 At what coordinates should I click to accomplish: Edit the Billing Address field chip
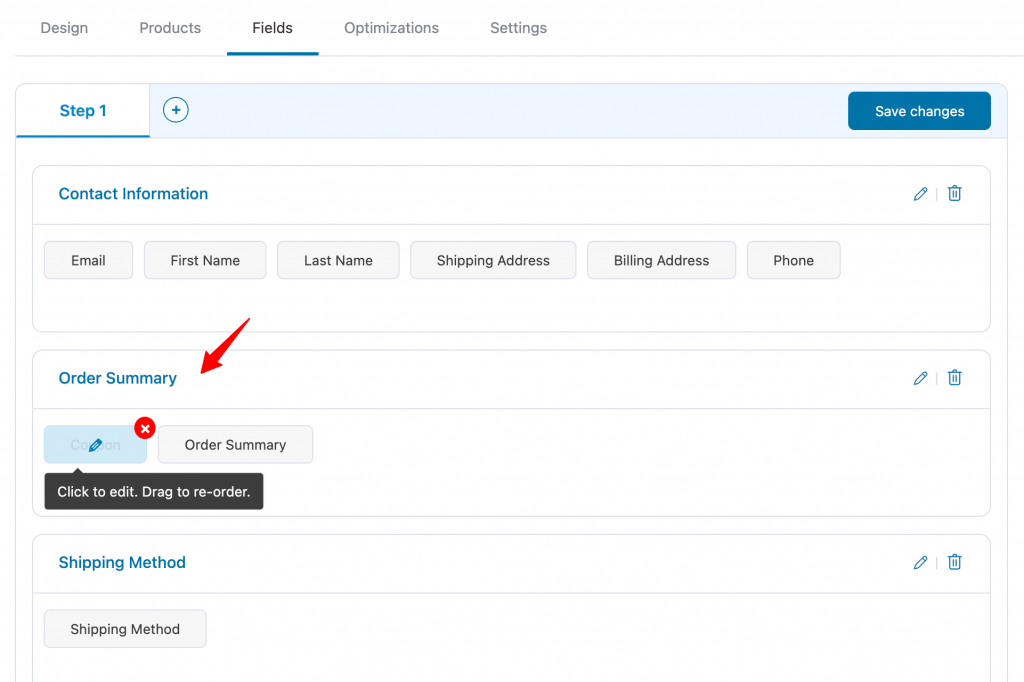662,261
